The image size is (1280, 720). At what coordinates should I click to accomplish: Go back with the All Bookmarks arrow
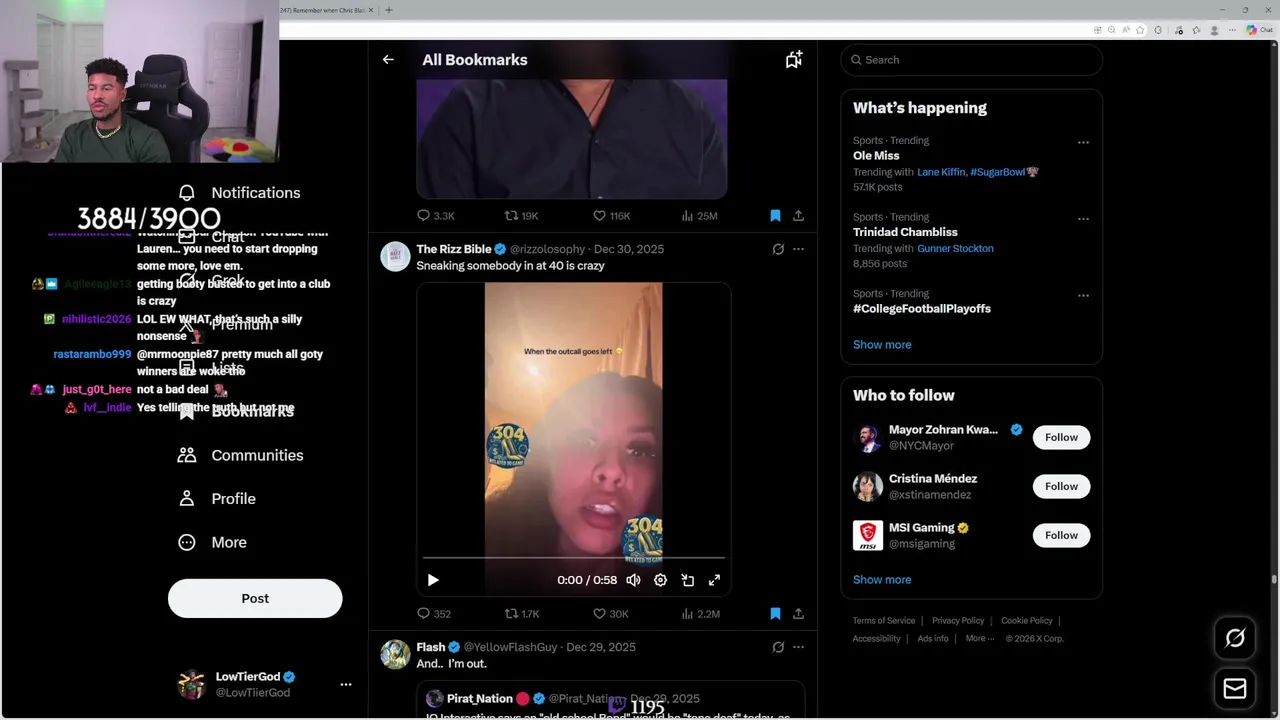[x=388, y=60]
